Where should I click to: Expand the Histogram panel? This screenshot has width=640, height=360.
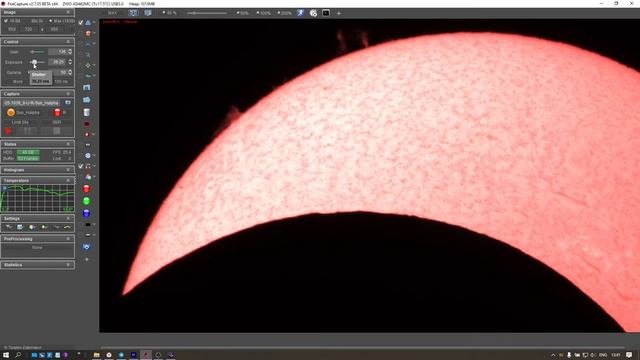(x=68, y=170)
